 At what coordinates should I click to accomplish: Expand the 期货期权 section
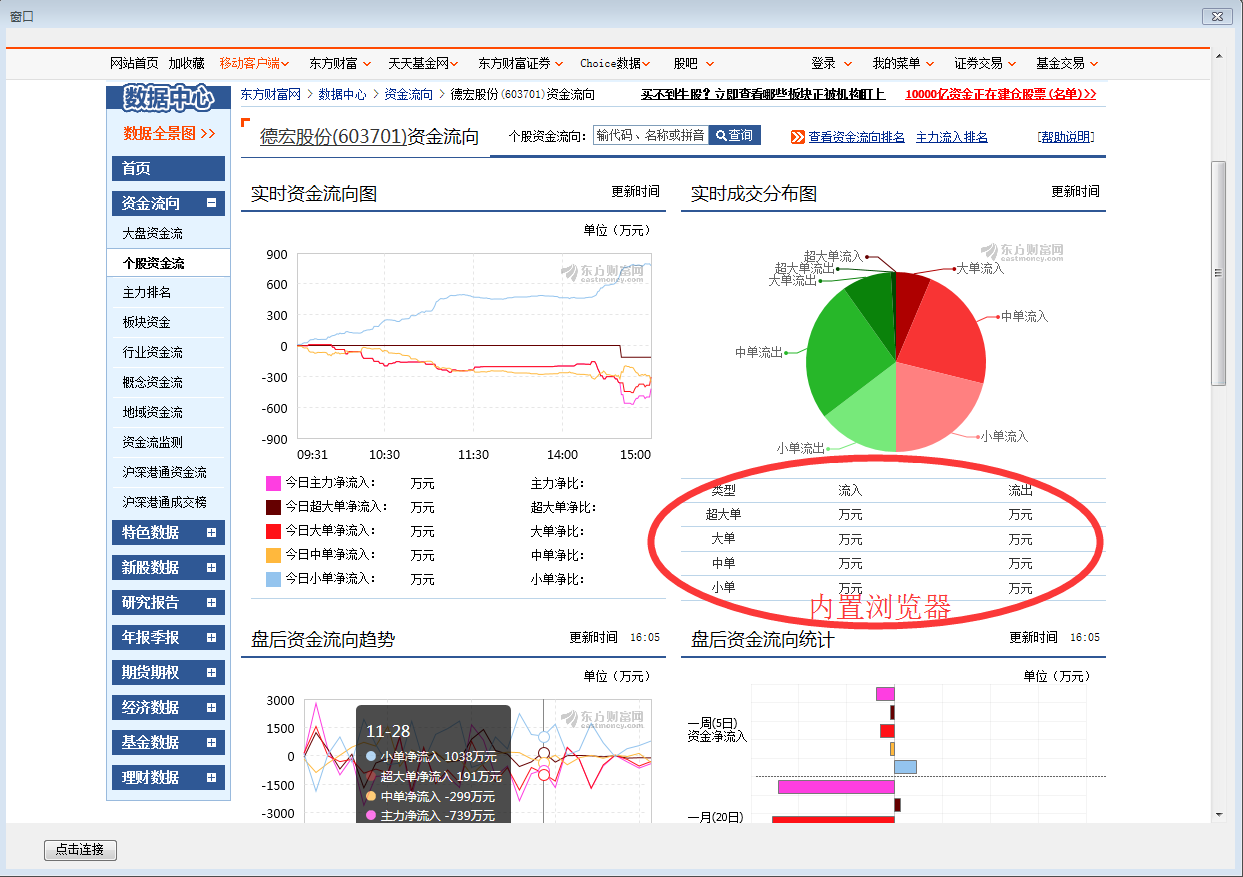(x=211, y=673)
